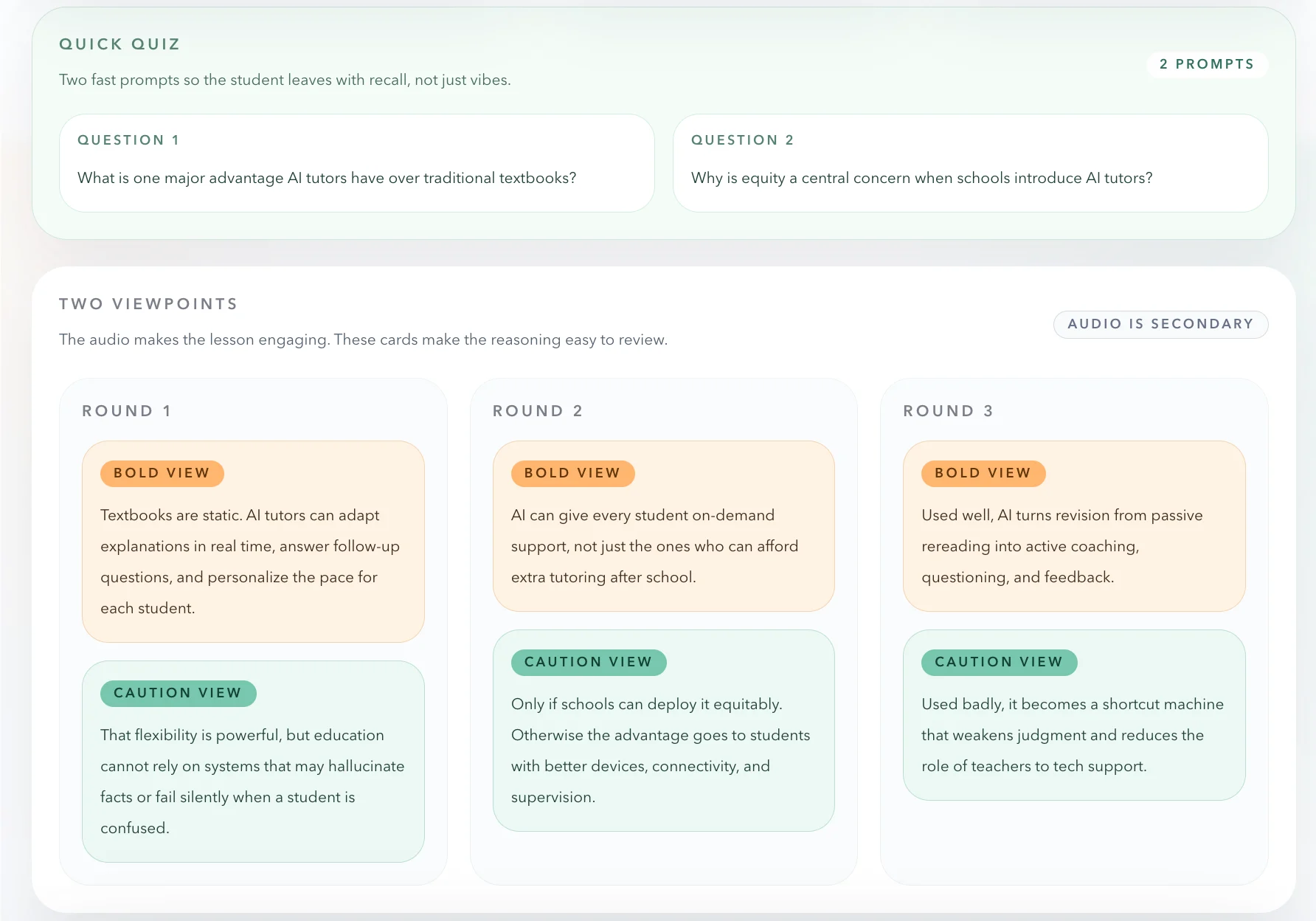Viewport: 1316px width, 921px height.
Task: Click the 'Used badly, it becomes' text
Action: (1073, 735)
